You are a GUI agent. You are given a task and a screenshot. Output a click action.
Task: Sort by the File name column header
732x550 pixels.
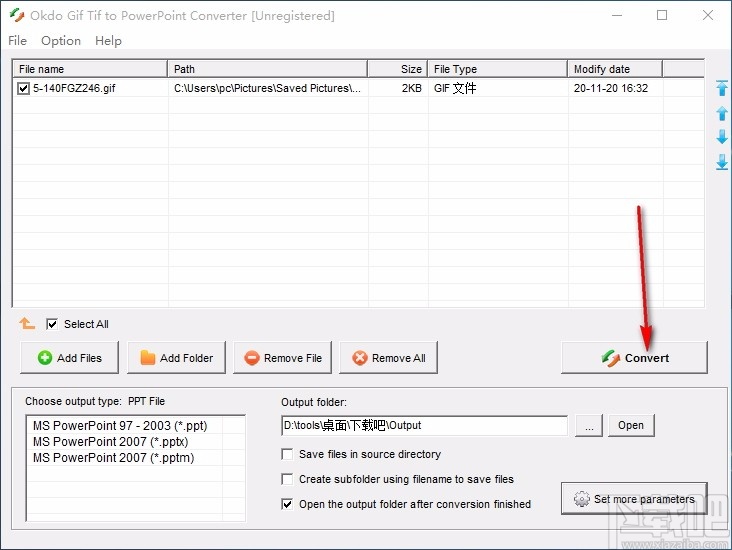coord(90,69)
